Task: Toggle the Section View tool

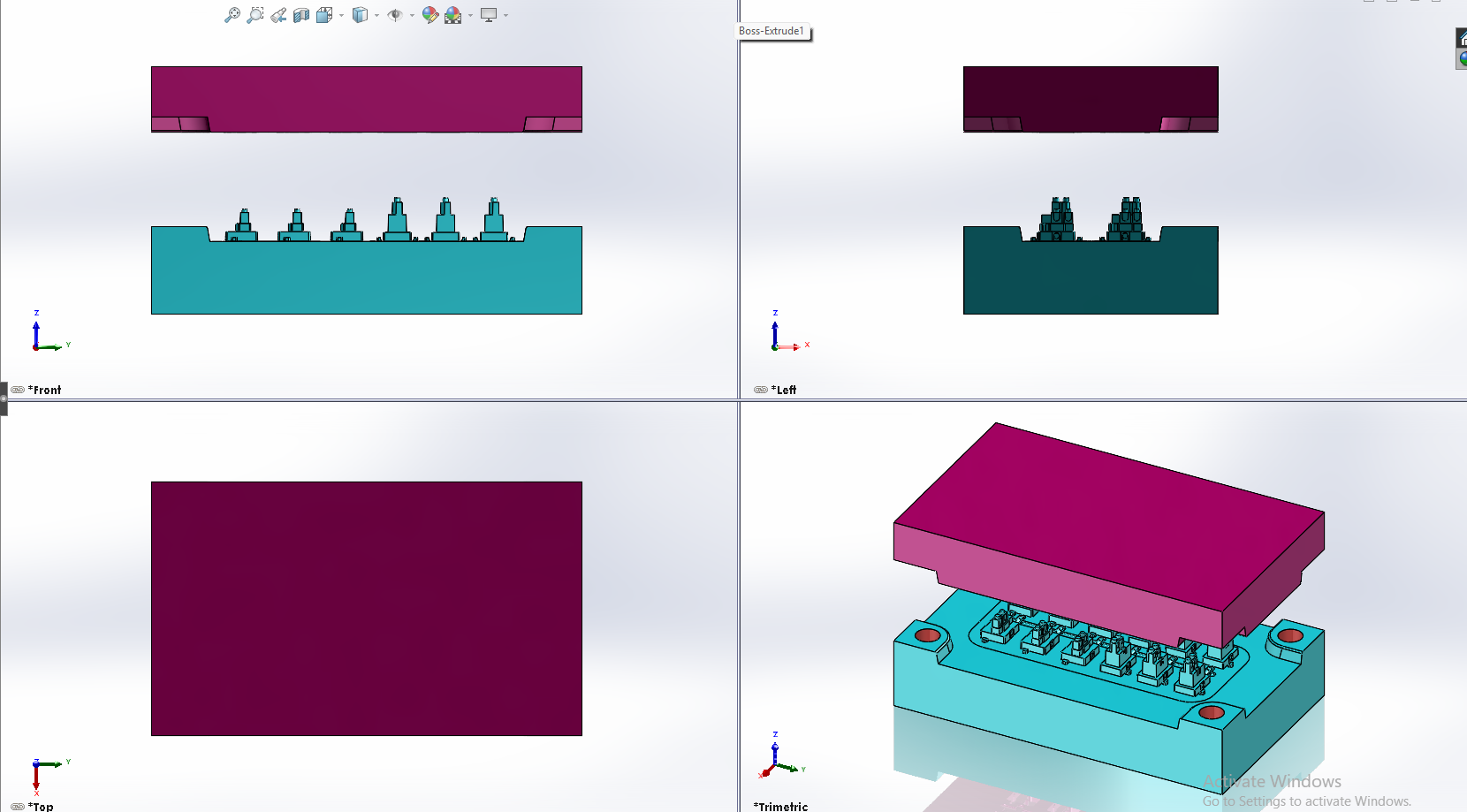Action: tap(301, 15)
